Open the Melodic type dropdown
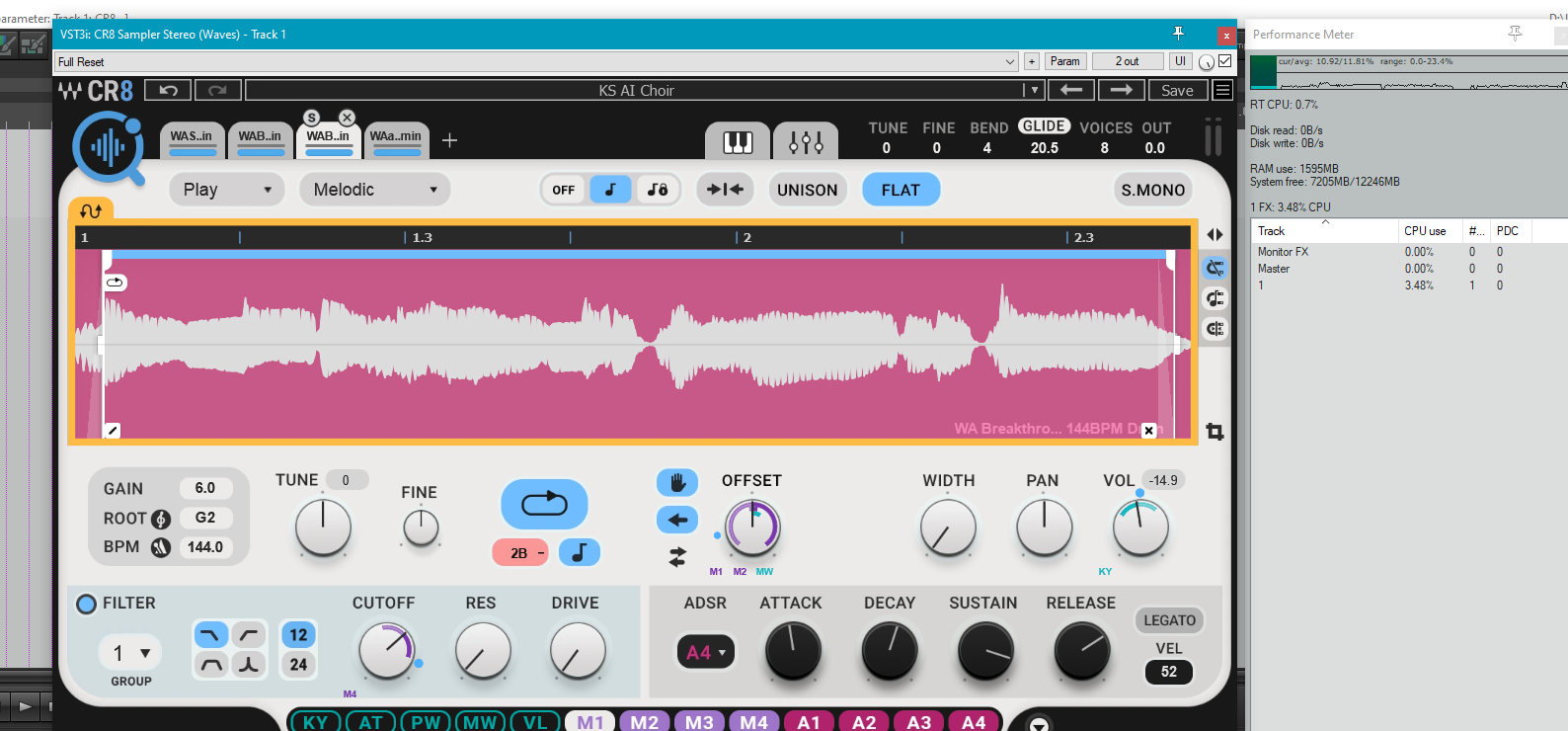The height and width of the screenshot is (731, 1568). [375, 190]
